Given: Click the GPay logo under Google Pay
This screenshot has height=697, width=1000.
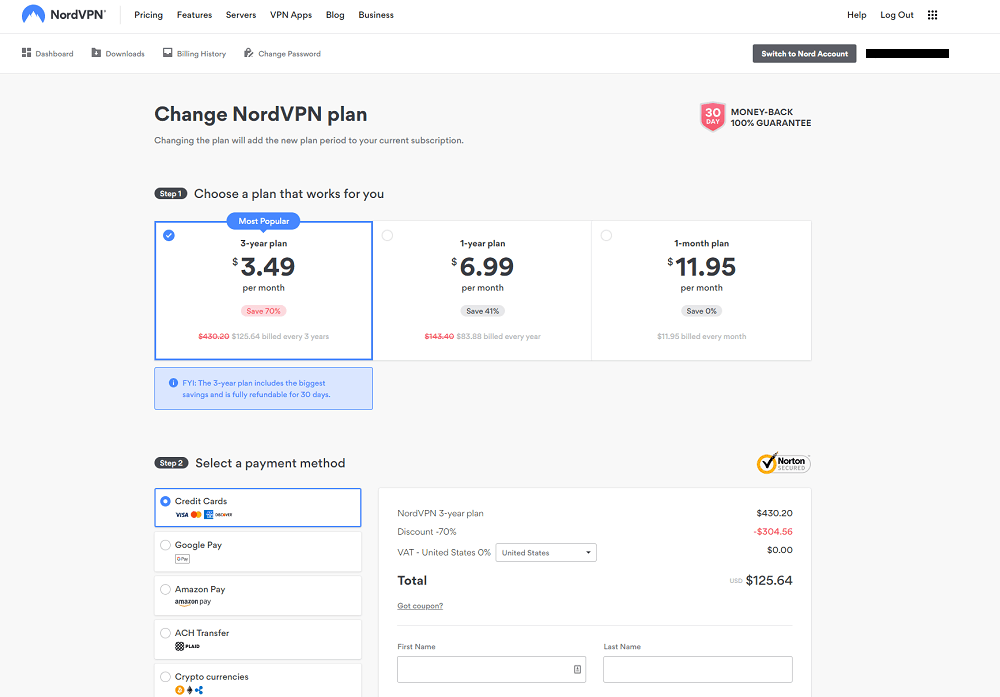Looking at the screenshot, I should tap(182, 559).
